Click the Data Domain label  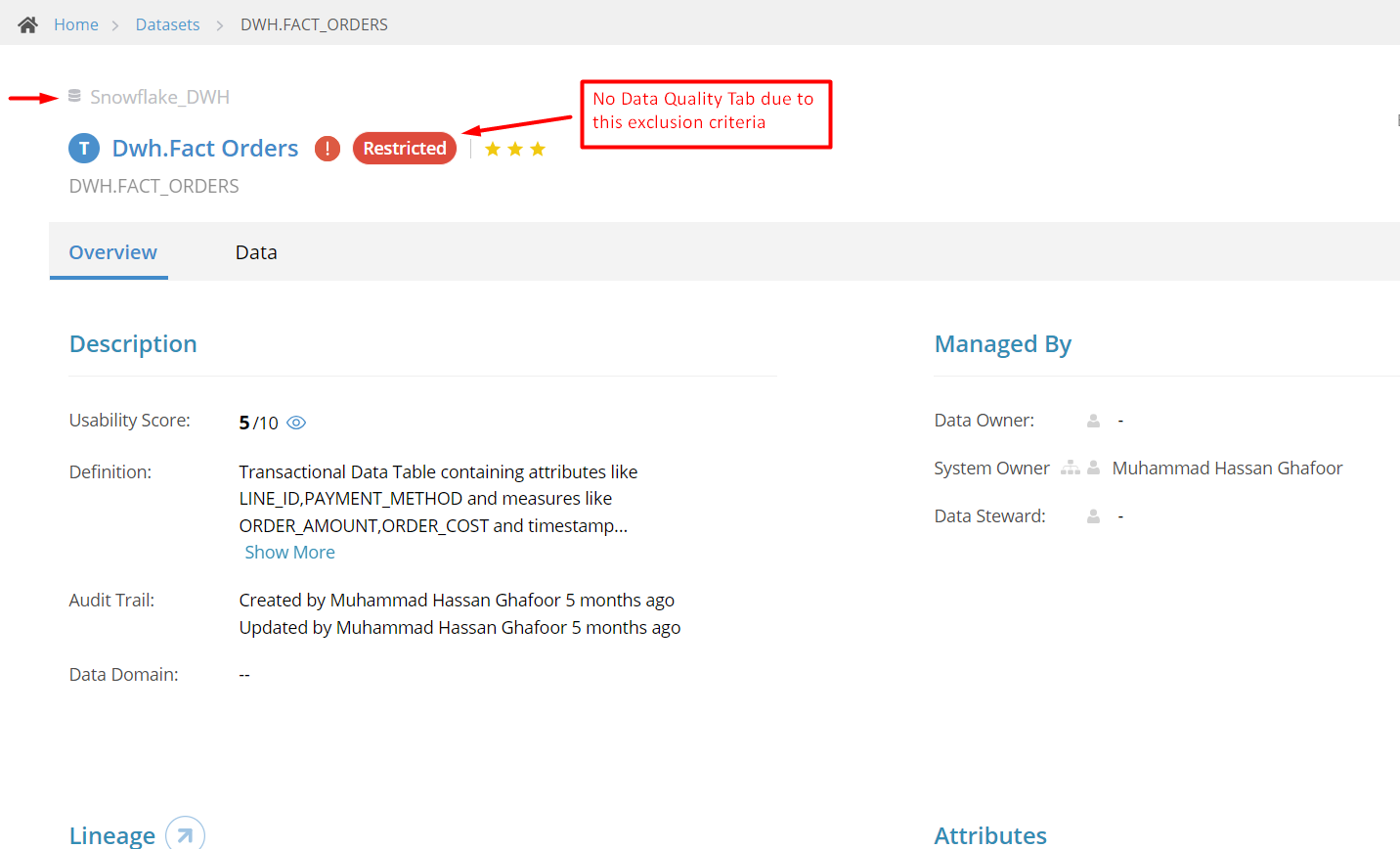pyautogui.click(x=123, y=674)
